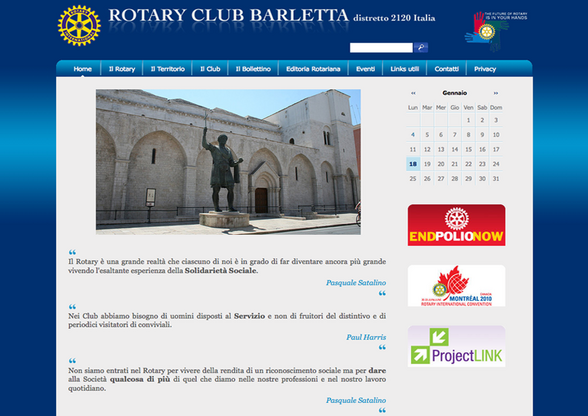Go to next month in calendar
Screen dimensions: 588x416
point(496,93)
